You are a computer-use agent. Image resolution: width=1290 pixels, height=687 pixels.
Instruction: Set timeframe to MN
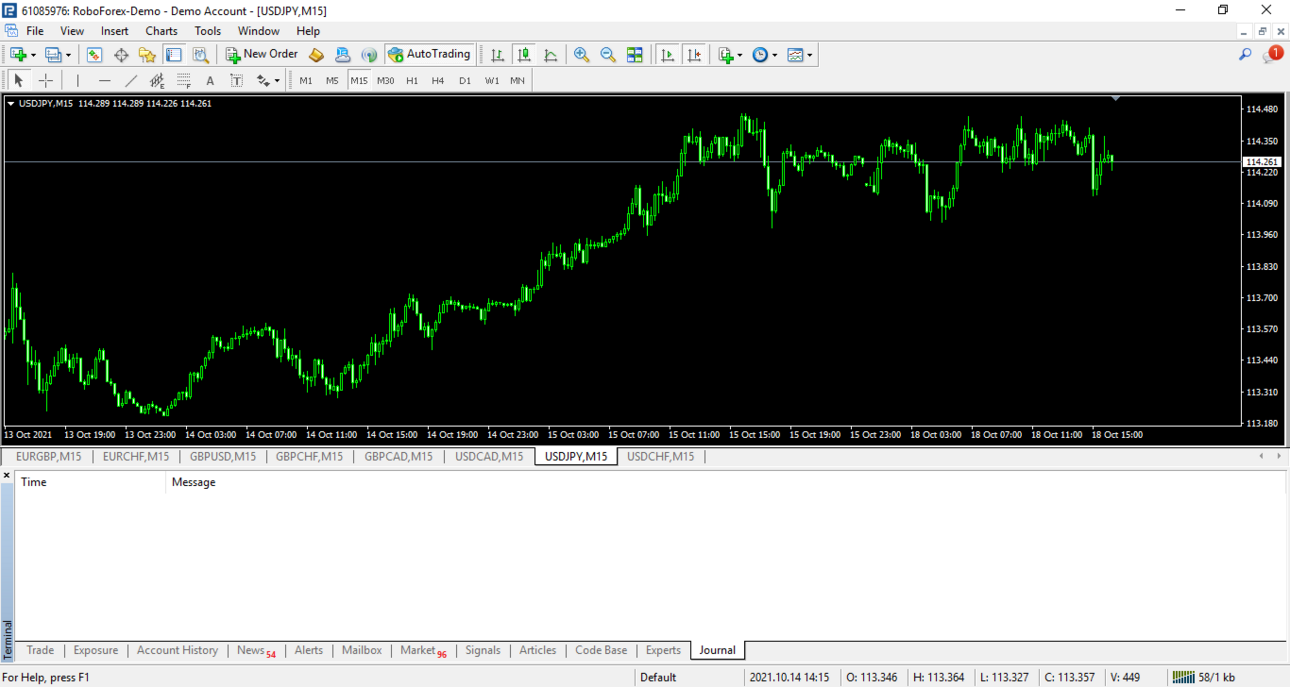pos(517,80)
